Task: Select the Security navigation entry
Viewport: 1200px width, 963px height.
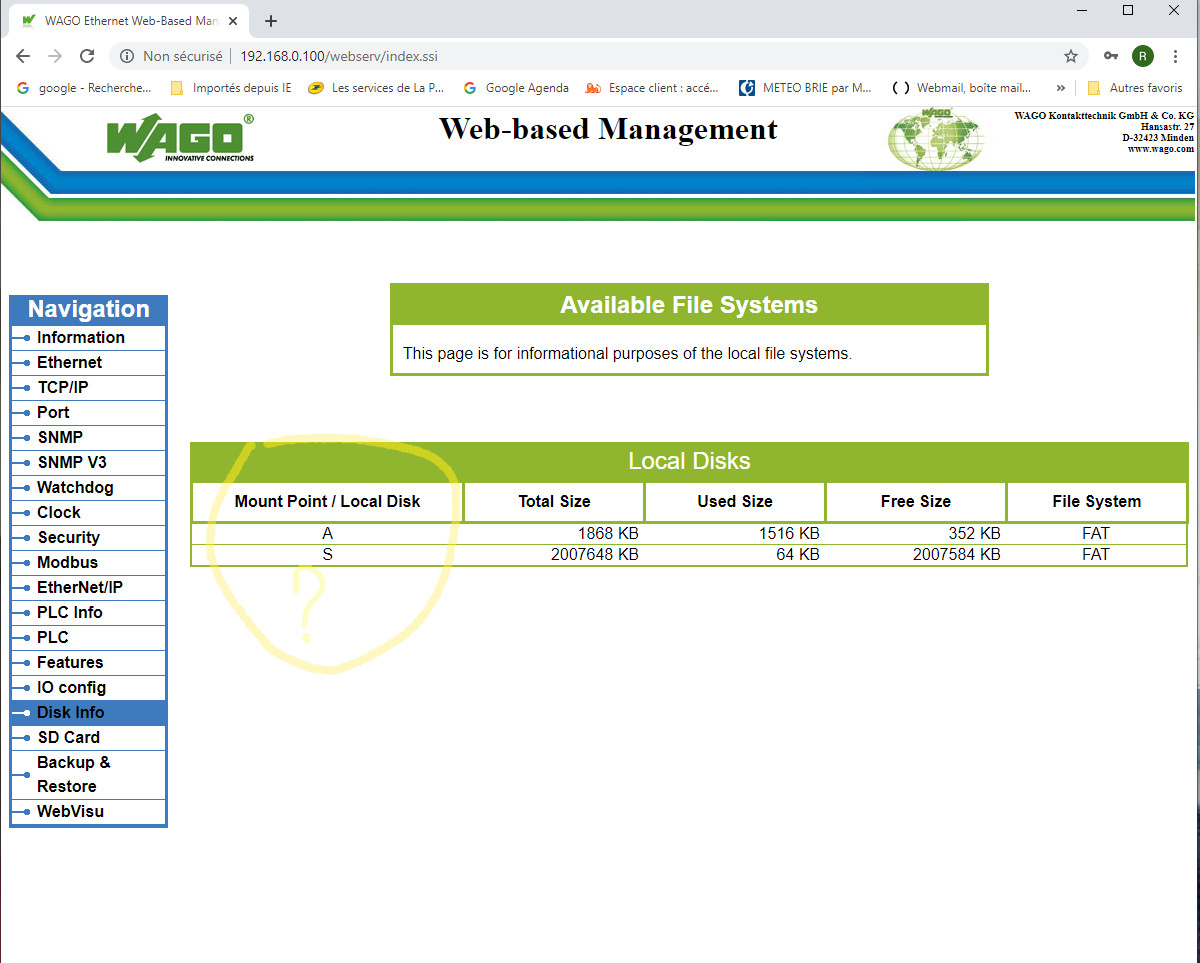Action: (x=68, y=537)
